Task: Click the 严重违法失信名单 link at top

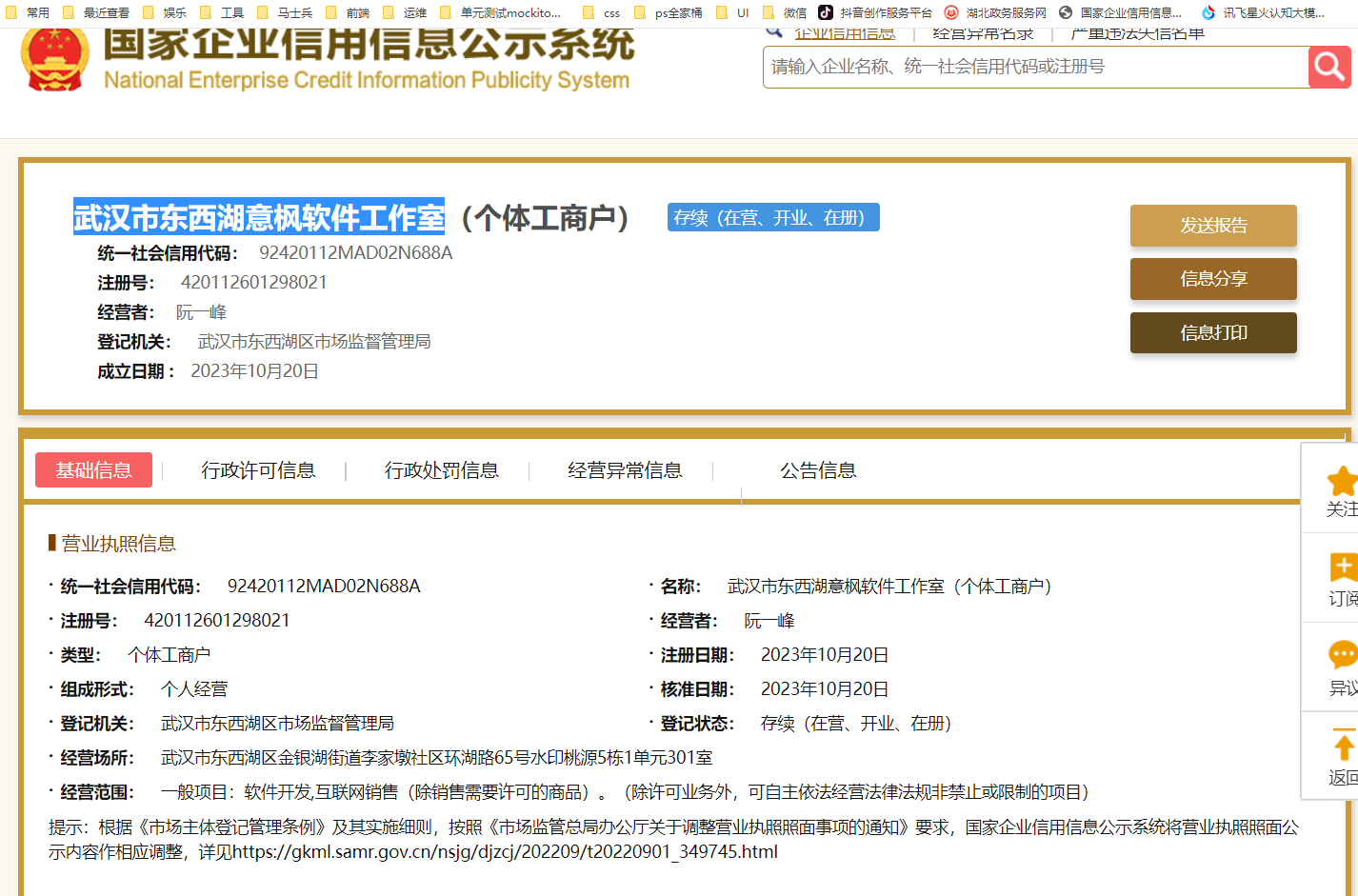Action: pos(1137,34)
